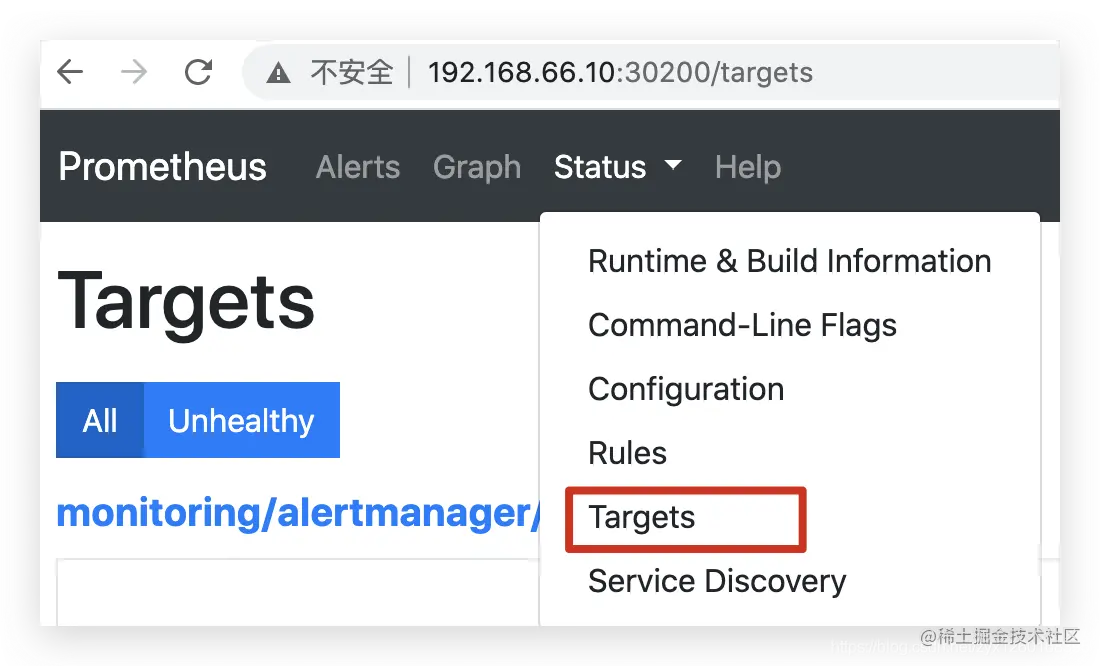
Task: Go to the Alerts page
Action: click(358, 167)
